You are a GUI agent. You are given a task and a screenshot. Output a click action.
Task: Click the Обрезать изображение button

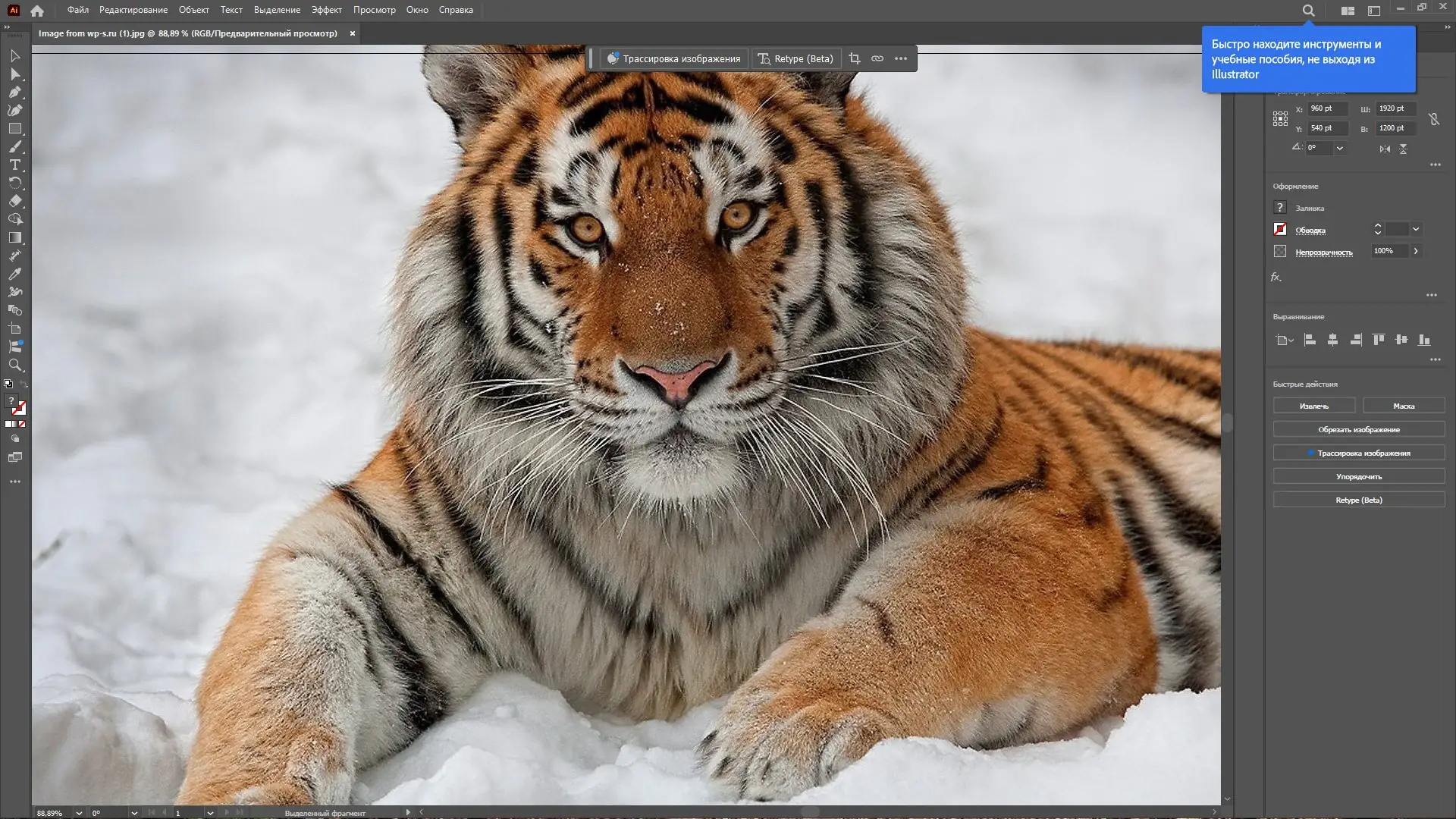[1358, 429]
